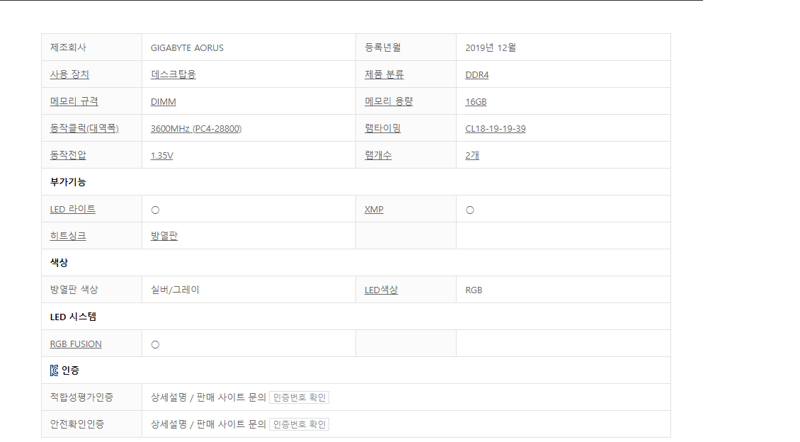Click the DIMM value link
Image resolution: width=800 pixels, height=442 pixels.
click(x=163, y=102)
